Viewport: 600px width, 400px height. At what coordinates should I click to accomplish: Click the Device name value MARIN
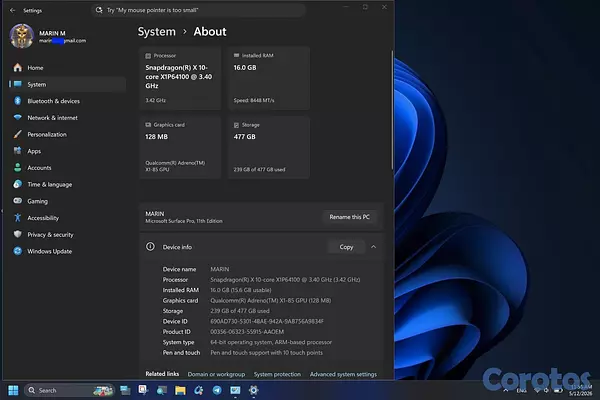click(220, 269)
